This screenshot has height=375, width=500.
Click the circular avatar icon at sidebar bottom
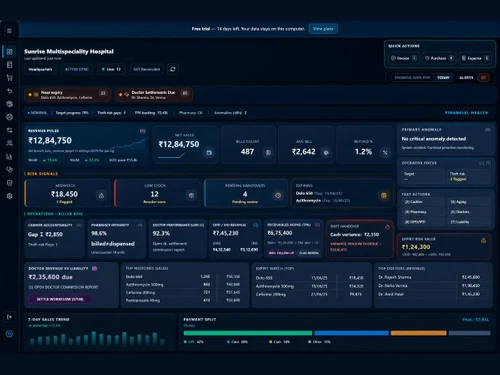(9, 334)
